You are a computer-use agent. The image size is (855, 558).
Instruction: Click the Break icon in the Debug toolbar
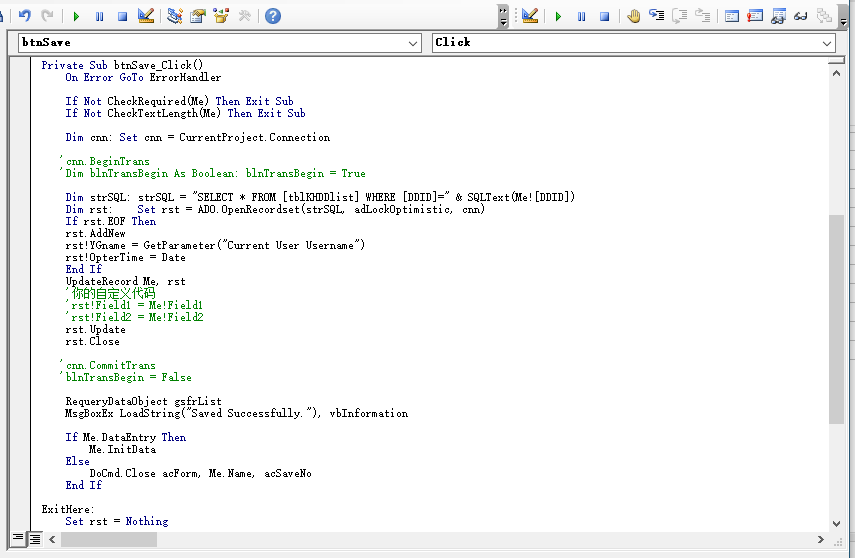(x=581, y=16)
